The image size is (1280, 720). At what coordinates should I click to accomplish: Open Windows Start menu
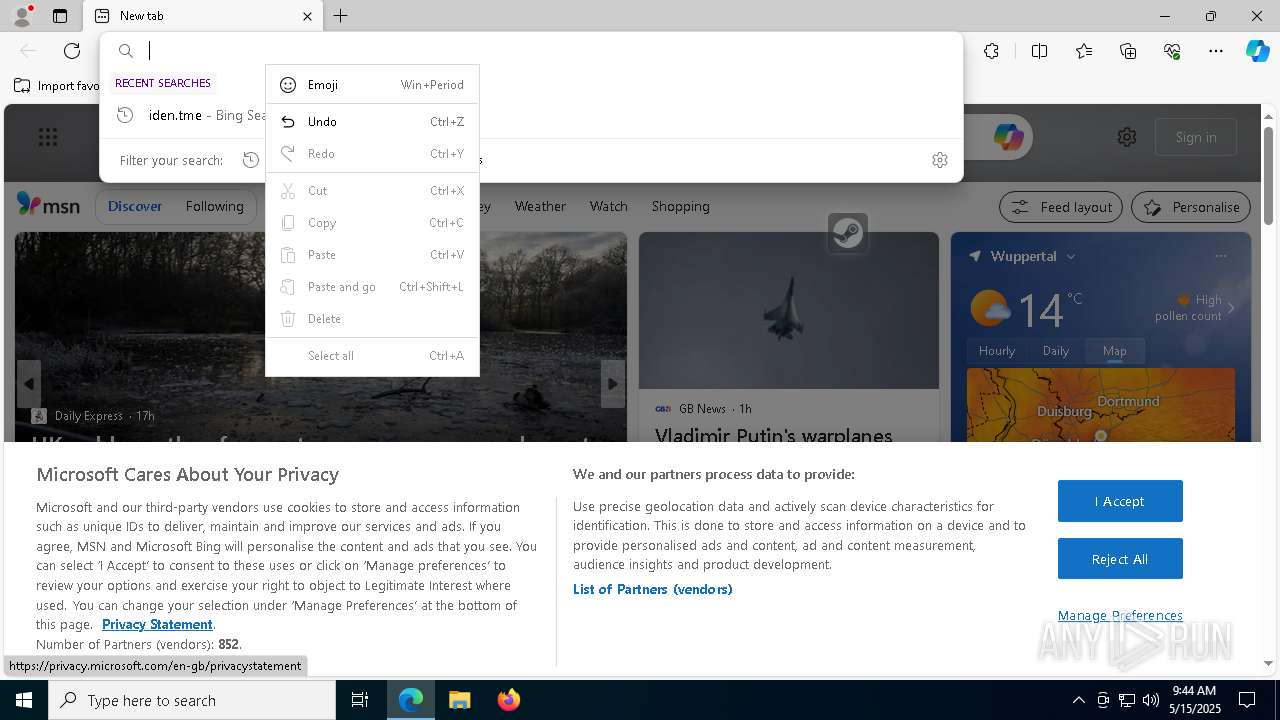(x=24, y=700)
